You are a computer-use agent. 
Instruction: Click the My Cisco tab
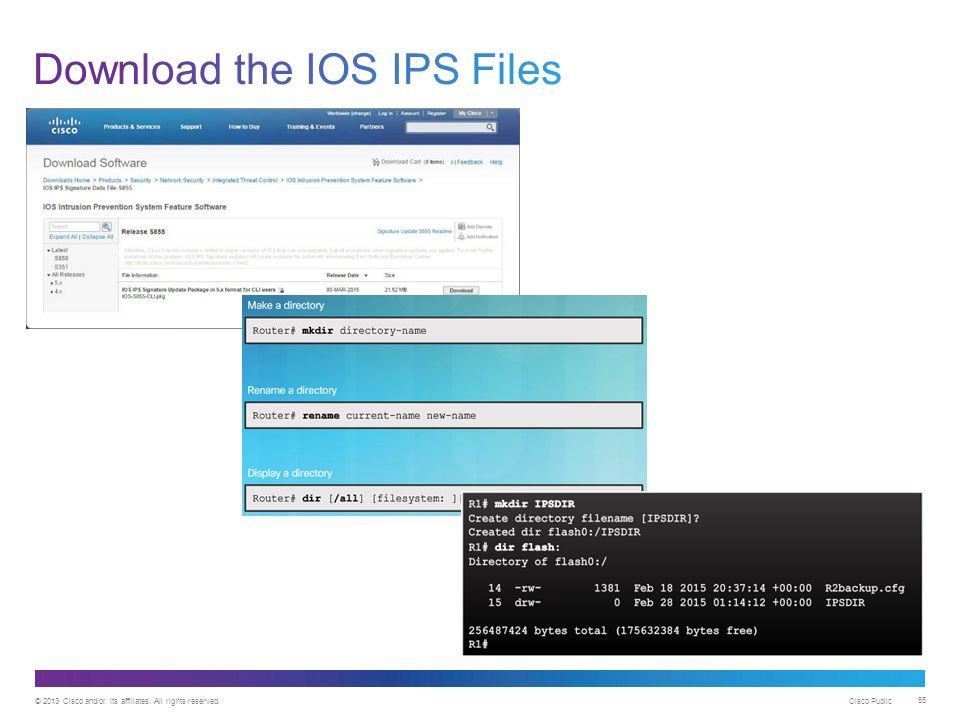tap(470, 113)
